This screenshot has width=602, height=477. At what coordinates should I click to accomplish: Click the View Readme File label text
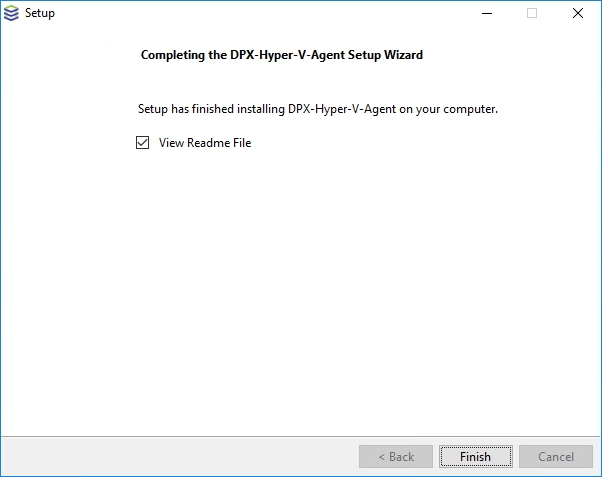(x=205, y=143)
